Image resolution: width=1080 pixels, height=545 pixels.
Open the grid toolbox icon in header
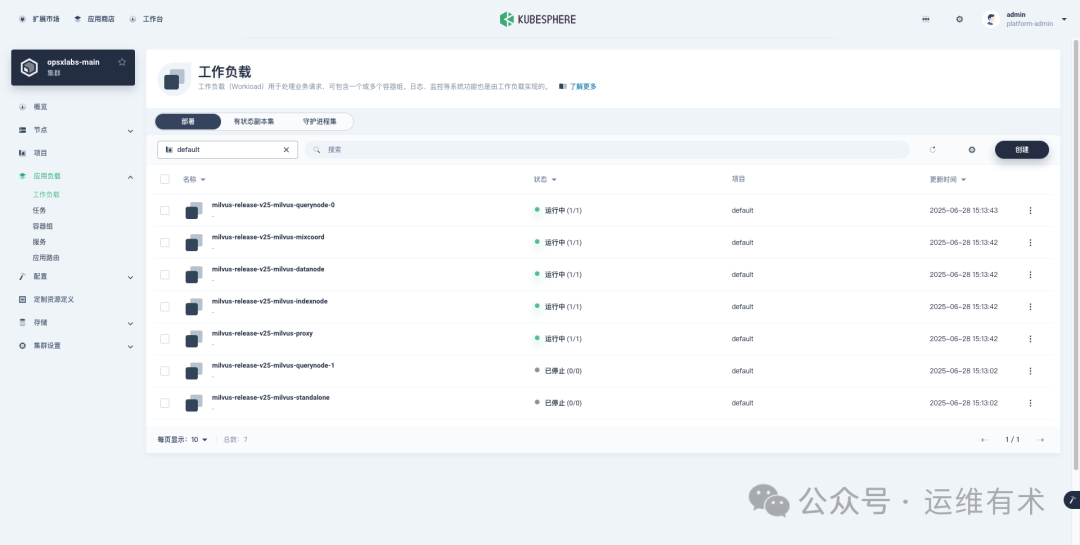coord(926,19)
